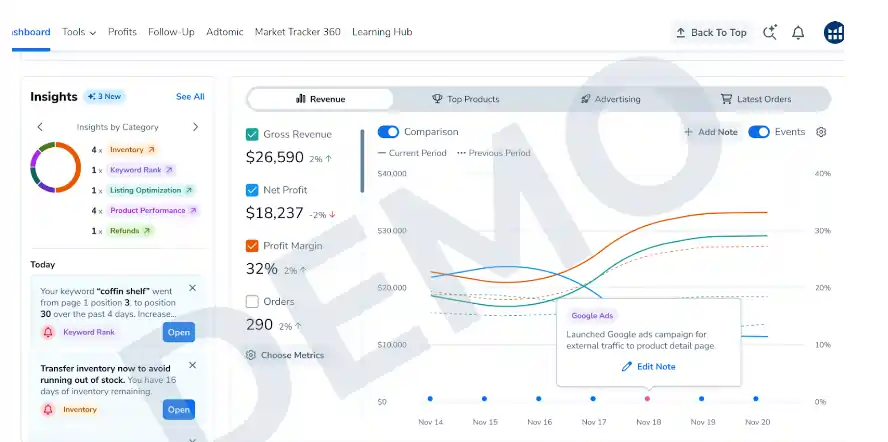The height and width of the screenshot is (442, 888).
Task: Click the notification bell icon
Action: (x=798, y=32)
